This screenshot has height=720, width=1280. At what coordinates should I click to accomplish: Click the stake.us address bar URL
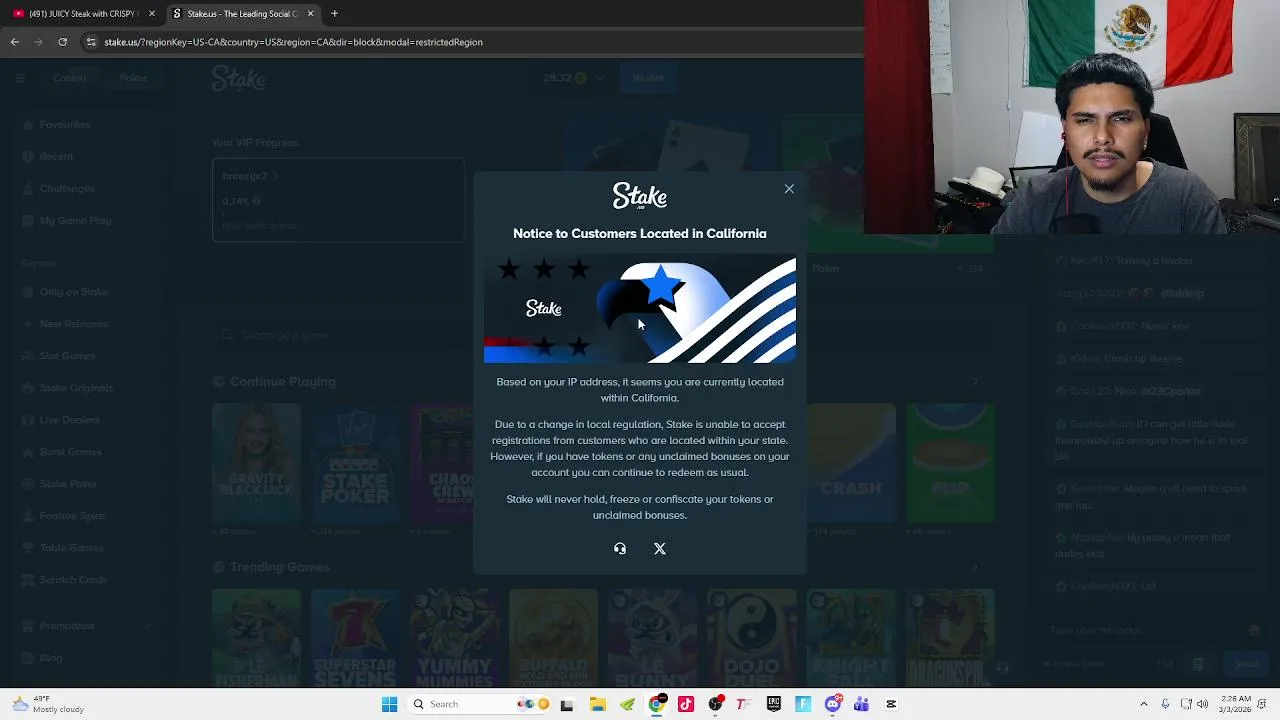click(294, 42)
